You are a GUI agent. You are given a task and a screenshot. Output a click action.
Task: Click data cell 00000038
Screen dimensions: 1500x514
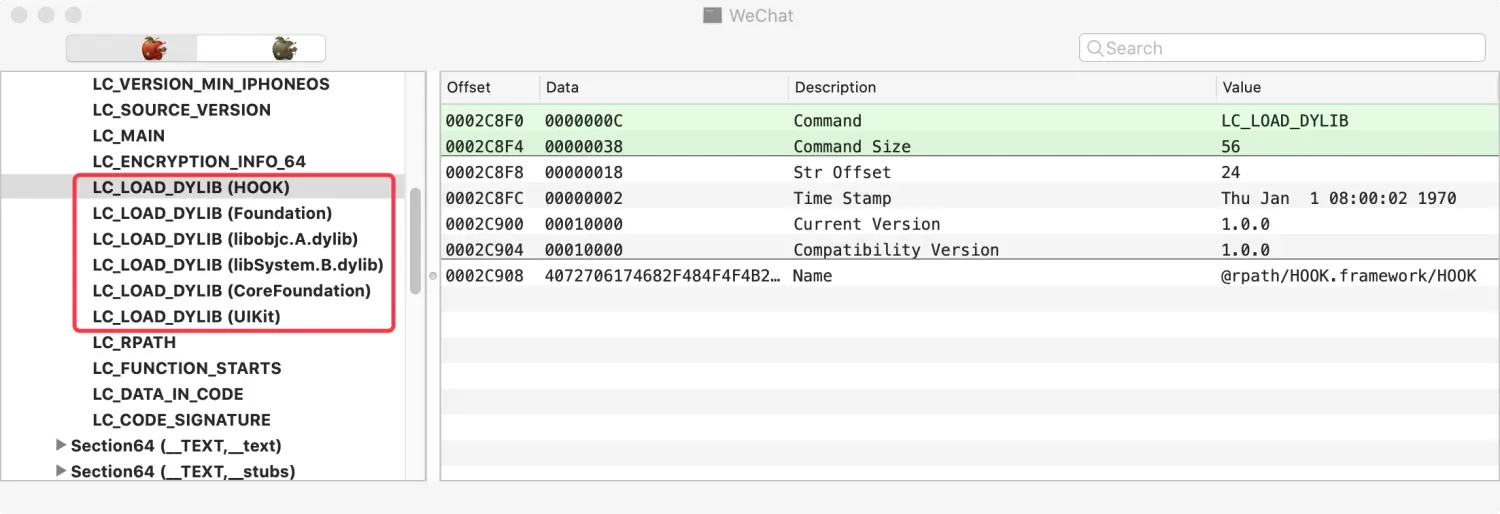point(584,147)
